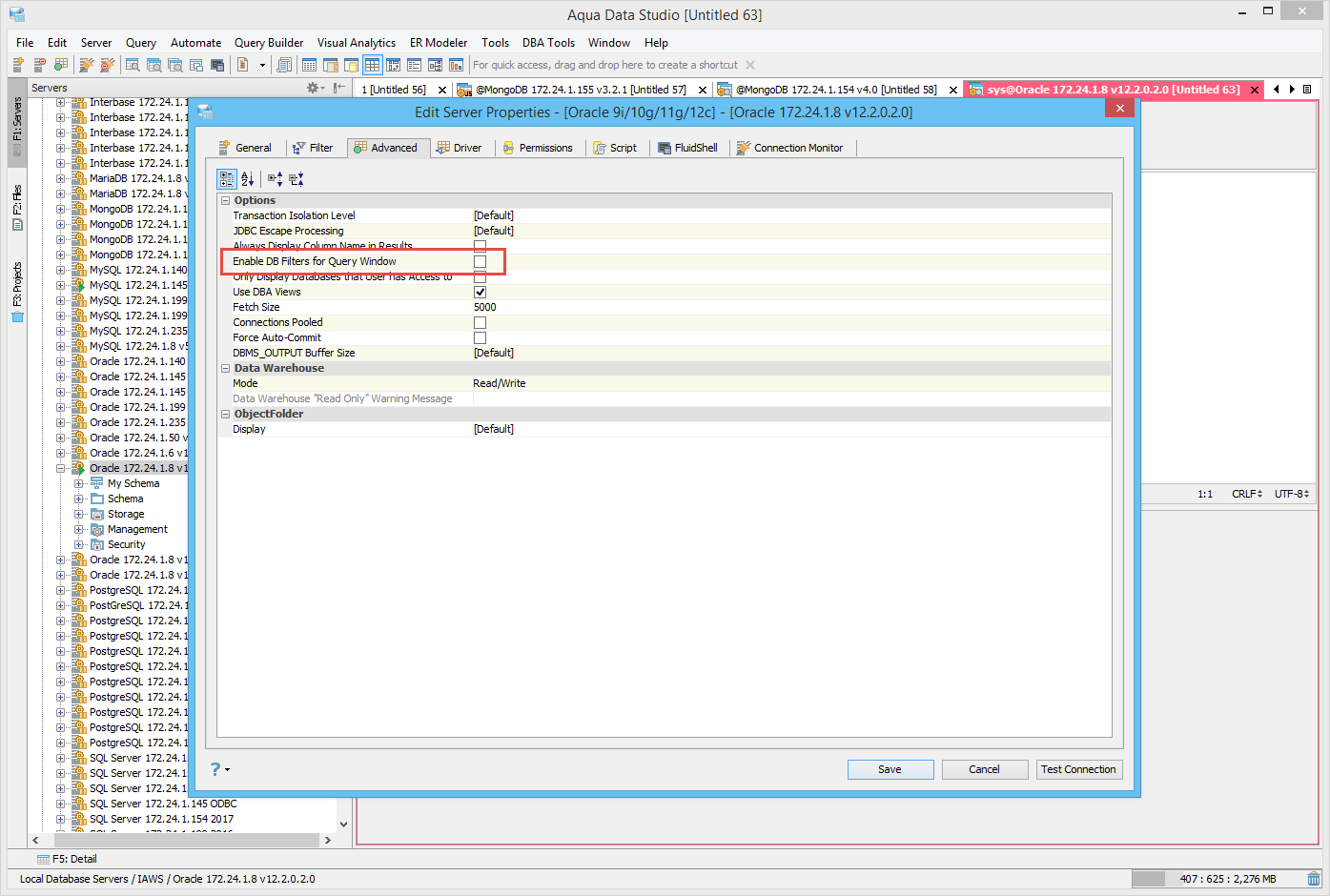1330x896 pixels.
Task: Switch to the Filter tab
Action: 312,148
